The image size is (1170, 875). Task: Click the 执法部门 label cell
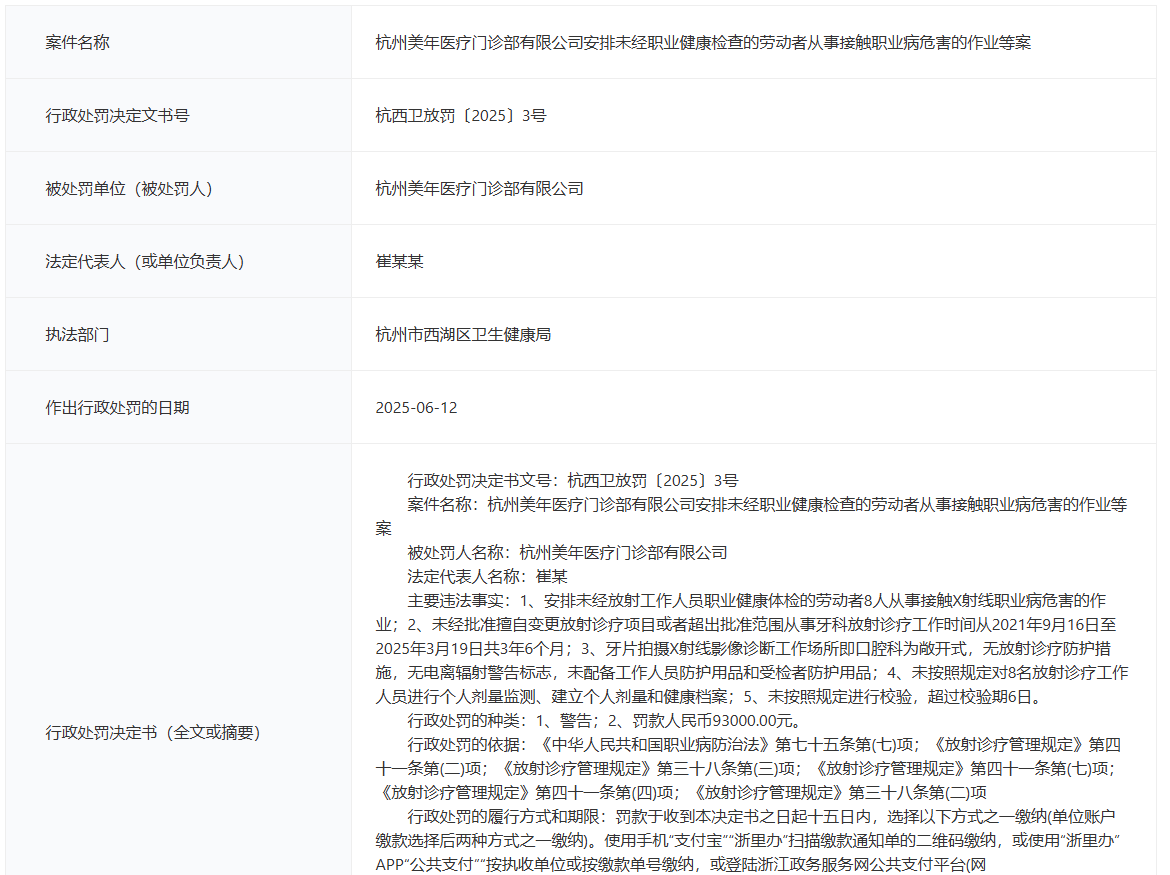click(78, 335)
